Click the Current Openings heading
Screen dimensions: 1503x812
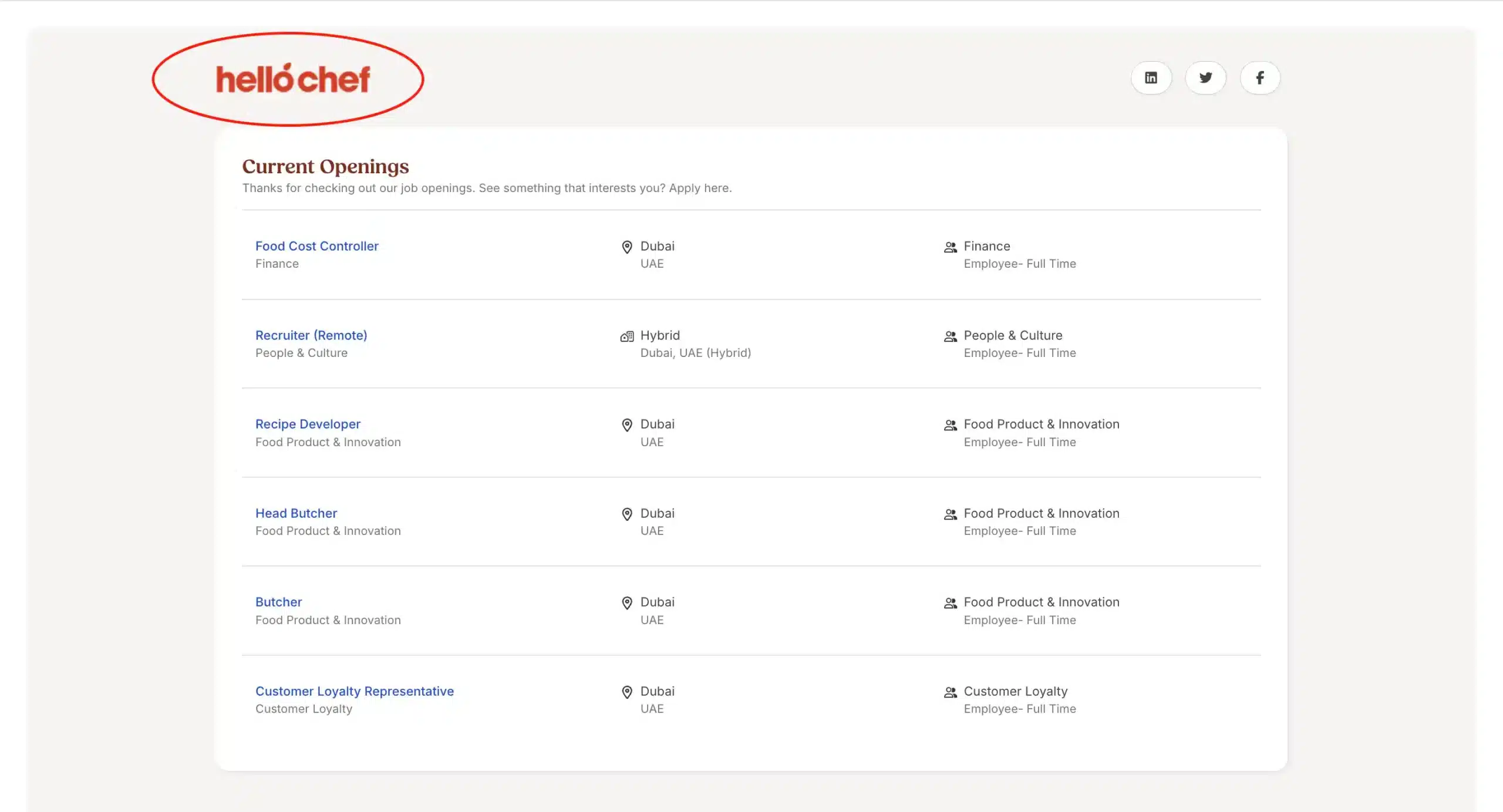click(x=325, y=166)
